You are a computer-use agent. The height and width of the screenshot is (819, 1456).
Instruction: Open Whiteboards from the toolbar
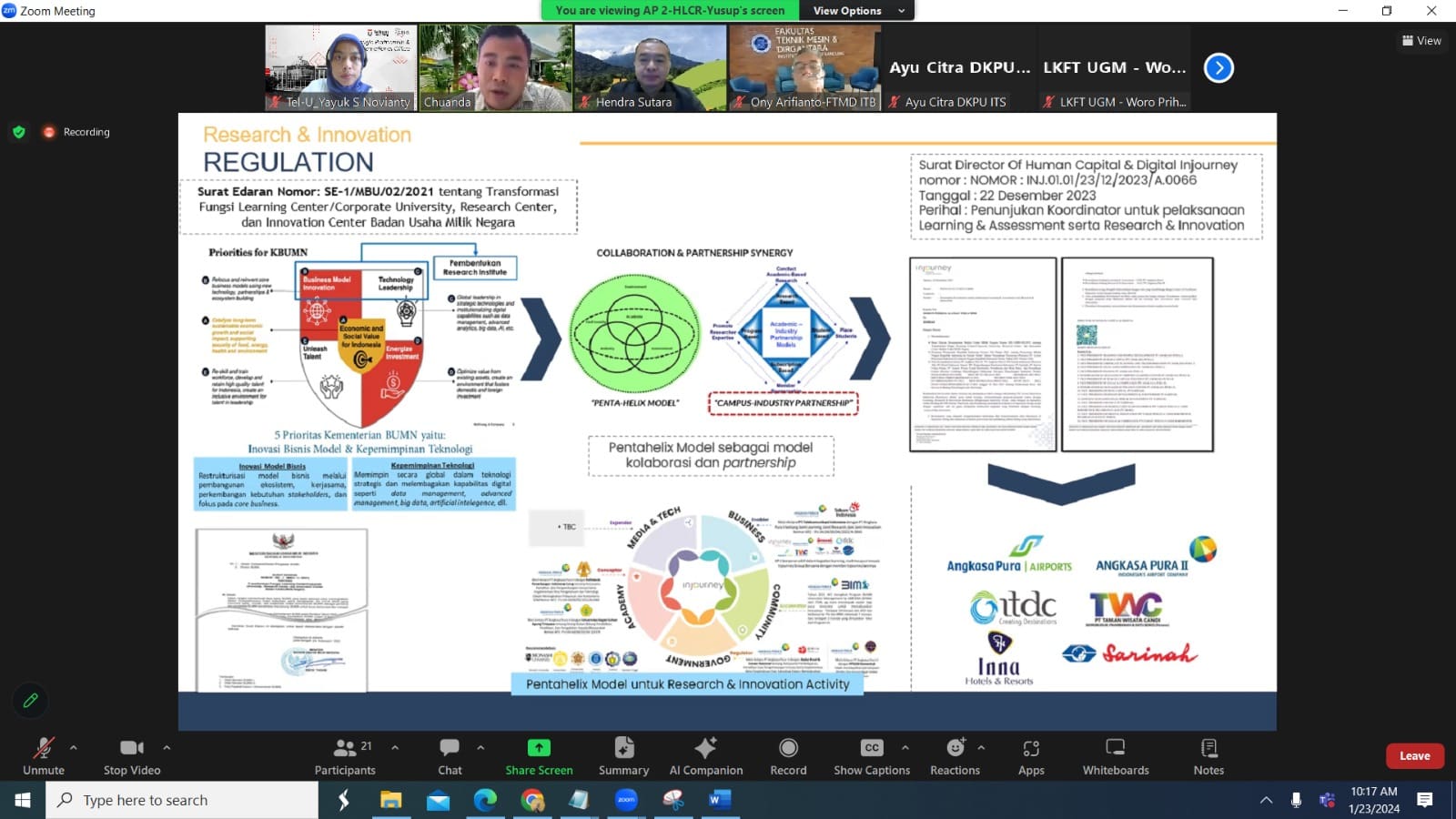(x=1115, y=756)
